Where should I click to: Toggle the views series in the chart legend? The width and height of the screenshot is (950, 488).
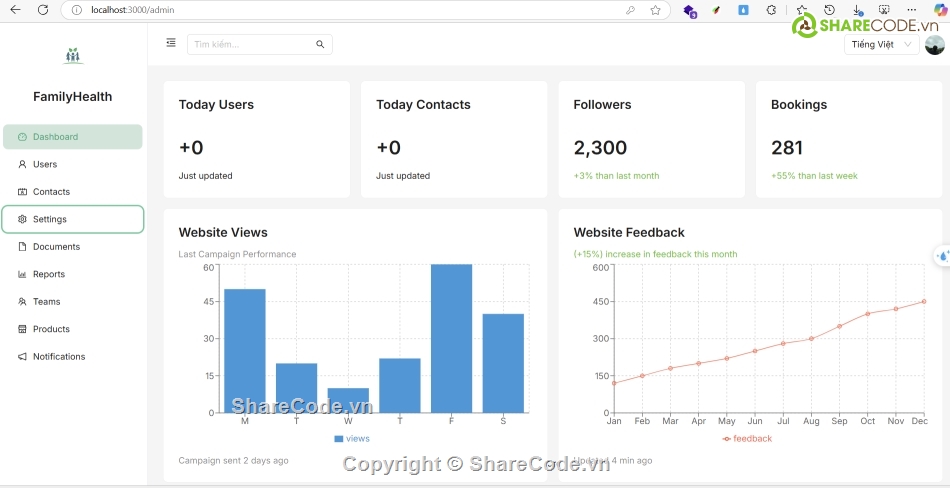[352, 439]
